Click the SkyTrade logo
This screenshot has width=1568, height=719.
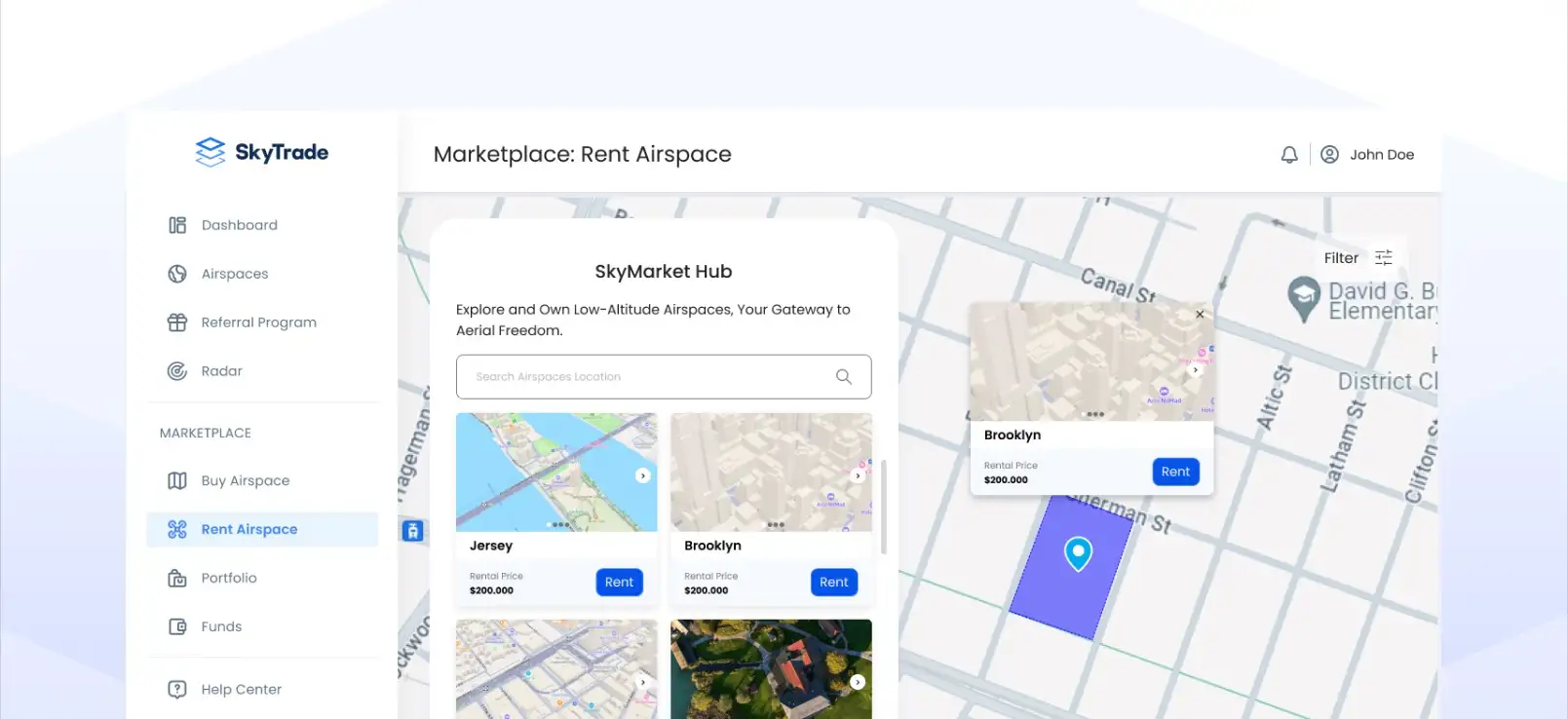(261, 152)
